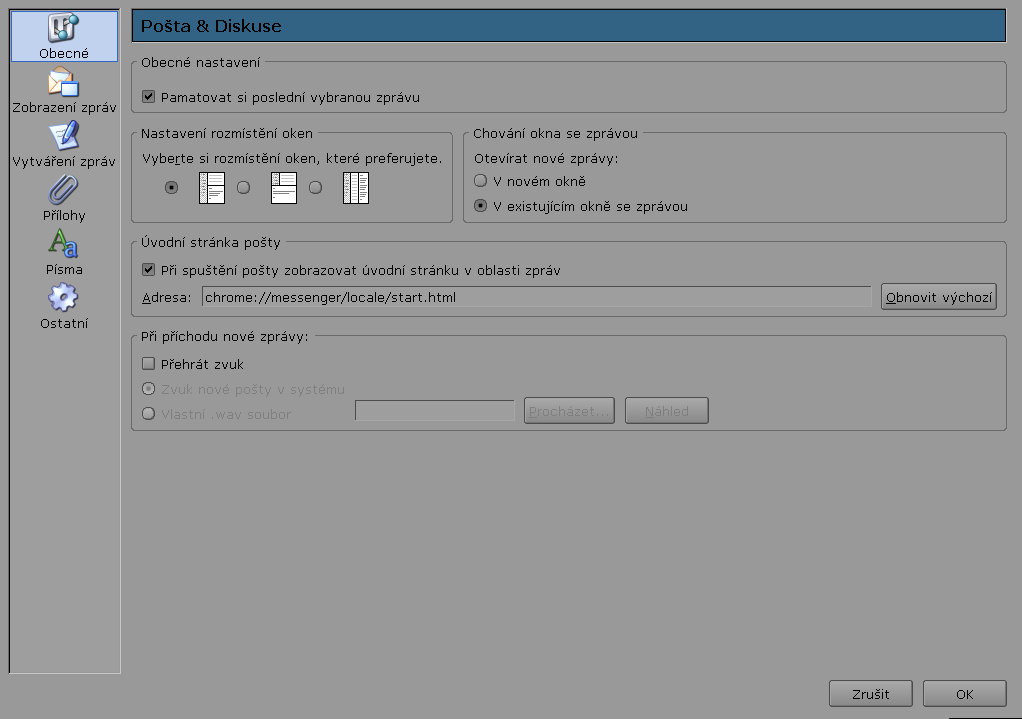Click the Otevírat nové zprávy label
This screenshot has height=719, width=1022.
pos(546,158)
